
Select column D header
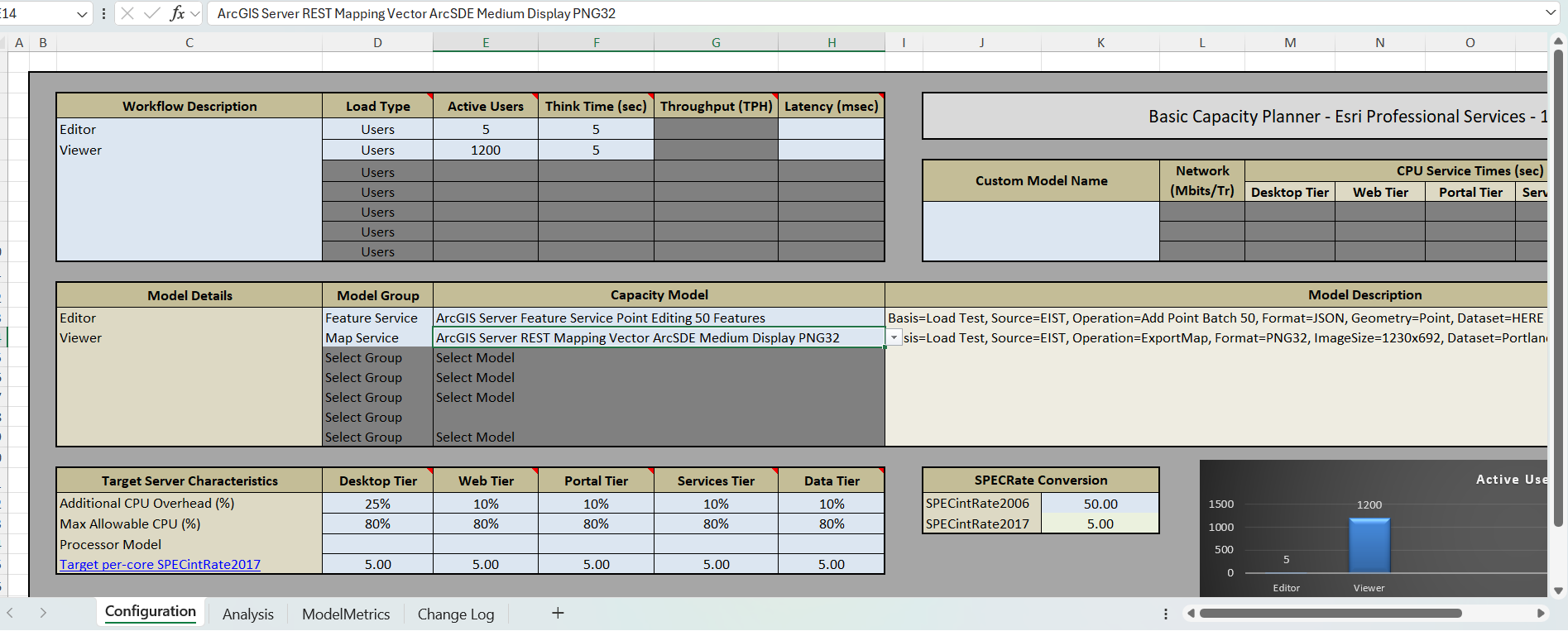tap(377, 42)
